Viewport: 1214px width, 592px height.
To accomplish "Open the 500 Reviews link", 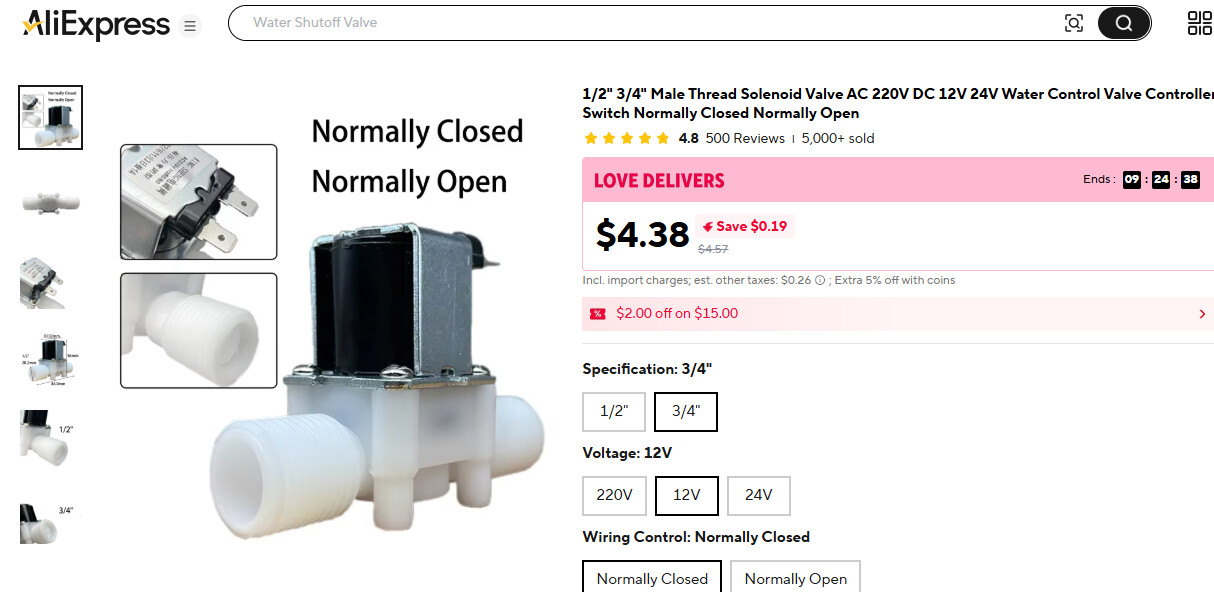I will click(x=745, y=139).
